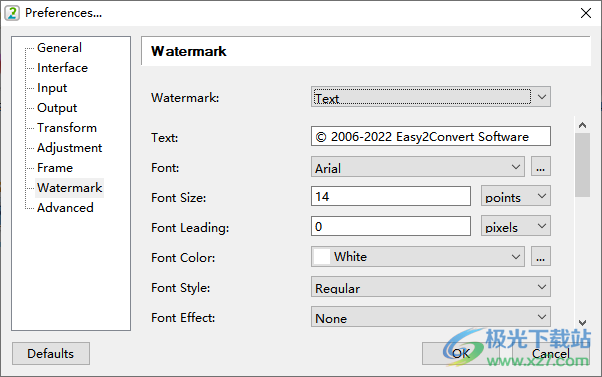
Task: Select the Watermark tree item
Action: pos(69,188)
